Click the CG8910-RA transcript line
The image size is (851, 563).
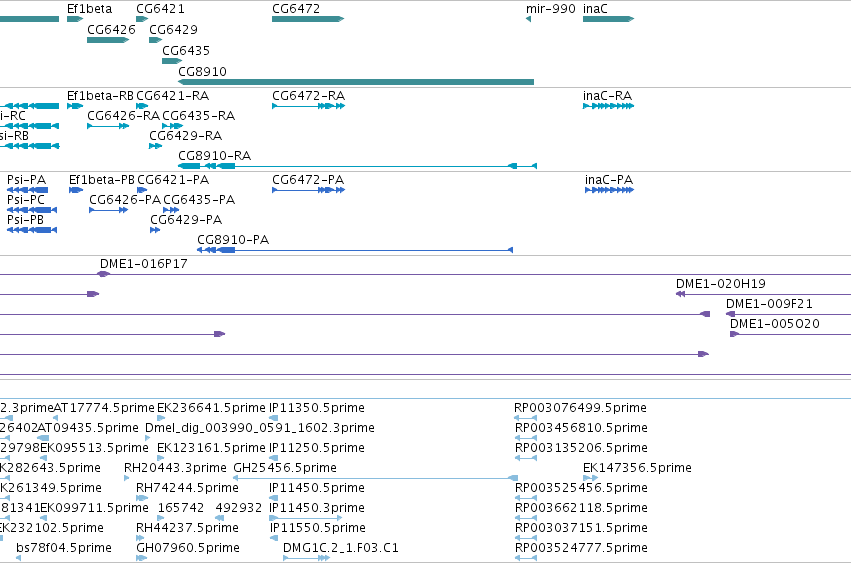358,166
